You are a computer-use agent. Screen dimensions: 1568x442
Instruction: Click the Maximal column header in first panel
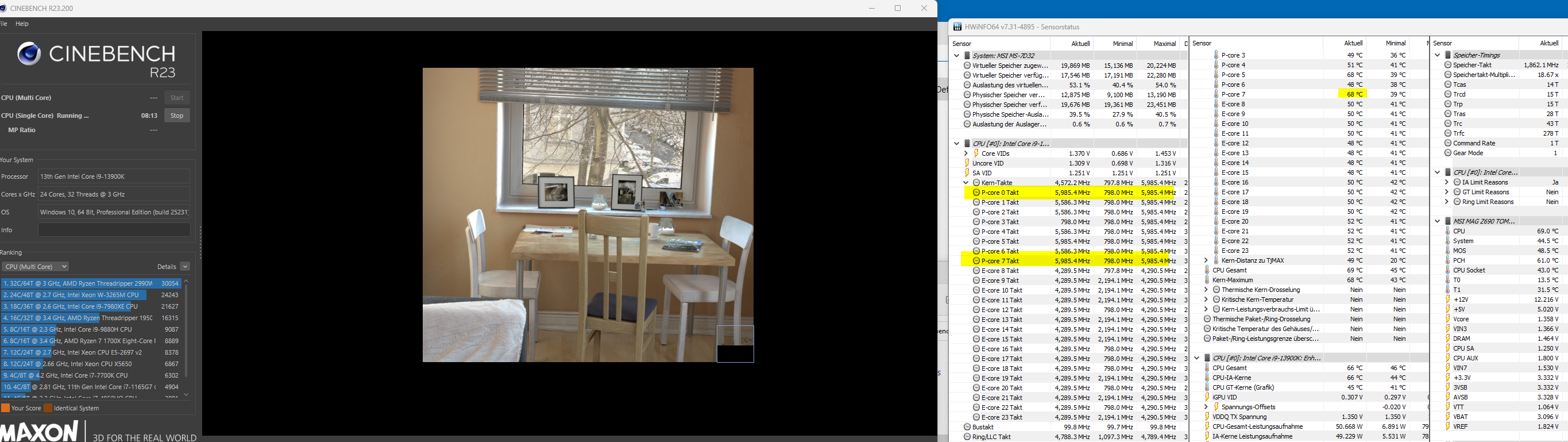point(1164,44)
